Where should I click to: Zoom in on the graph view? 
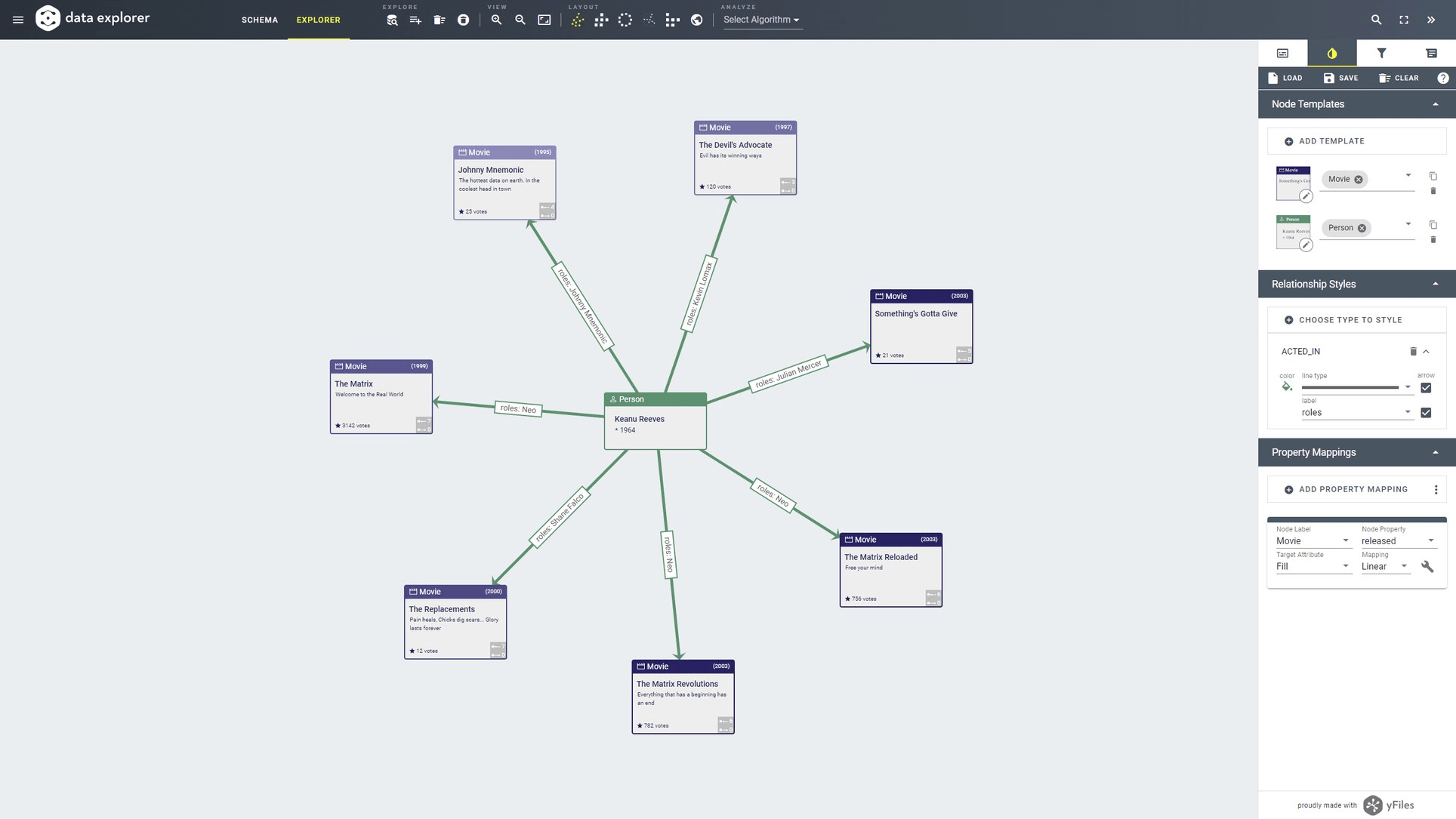pyautogui.click(x=496, y=20)
